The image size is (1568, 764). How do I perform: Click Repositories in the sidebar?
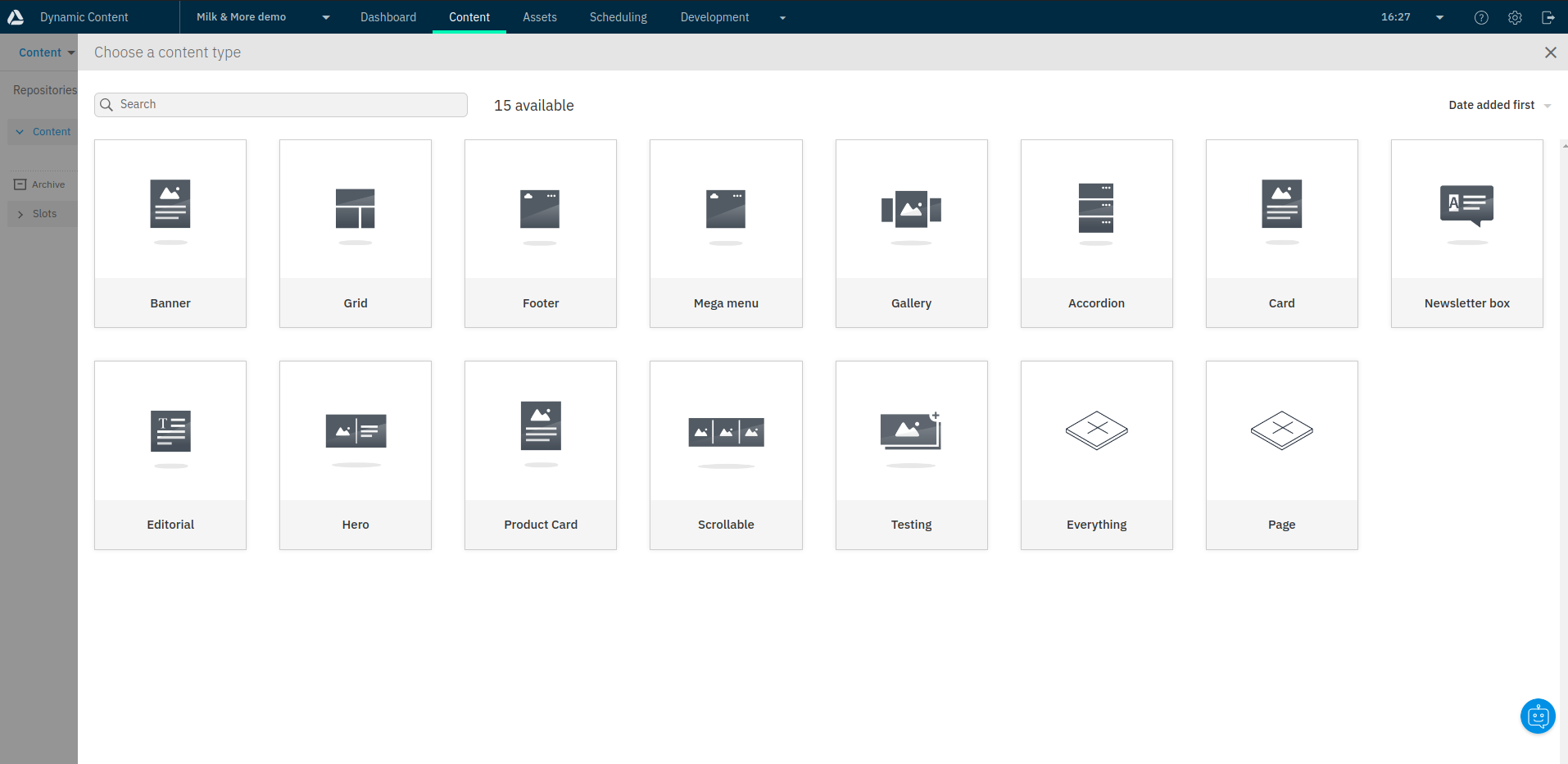(x=45, y=90)
